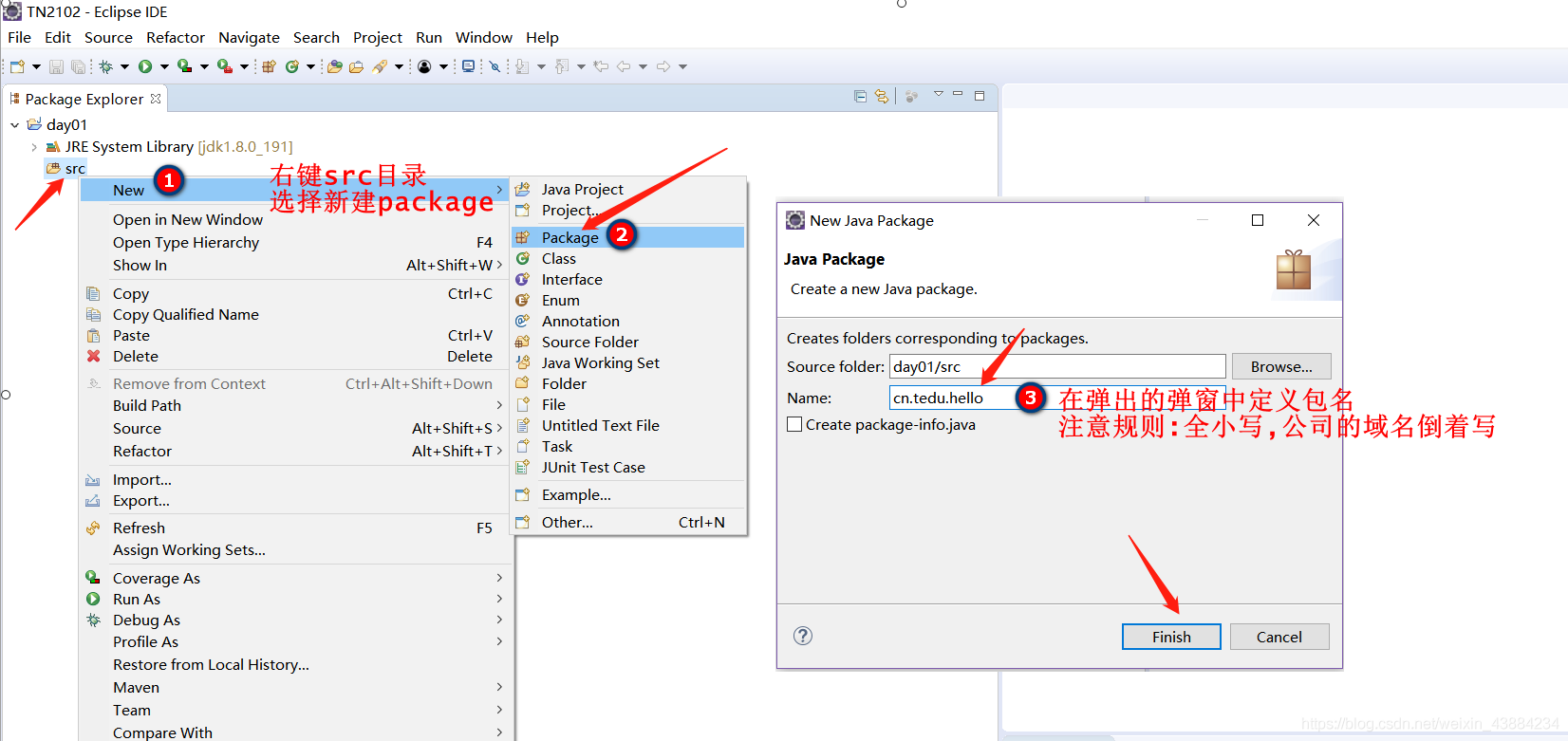
Task: Click the Next Annotation toolbar icon
Action: tap(522, 66)
